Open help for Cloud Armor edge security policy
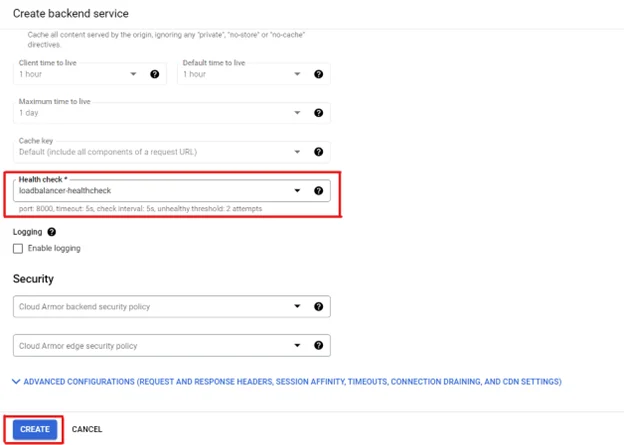Viewport: 624px width, 445px height. (x=318, y=345)
